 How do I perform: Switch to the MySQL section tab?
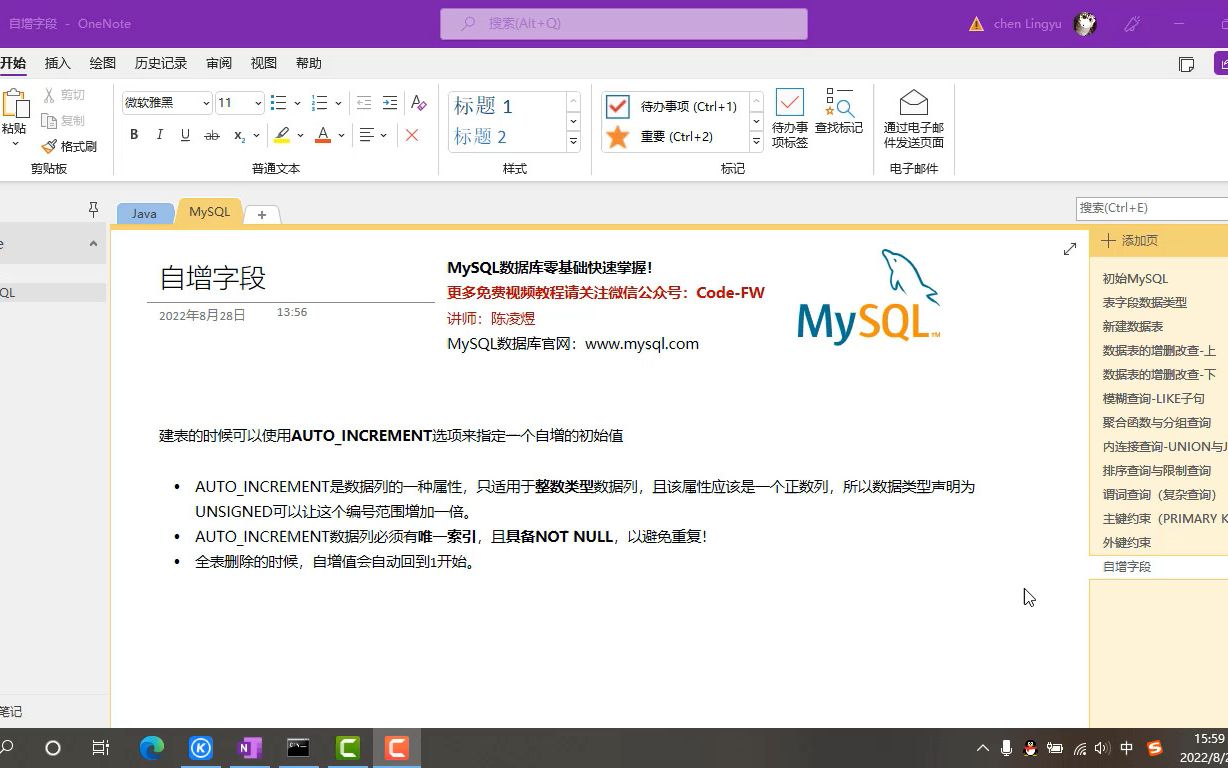210,212
